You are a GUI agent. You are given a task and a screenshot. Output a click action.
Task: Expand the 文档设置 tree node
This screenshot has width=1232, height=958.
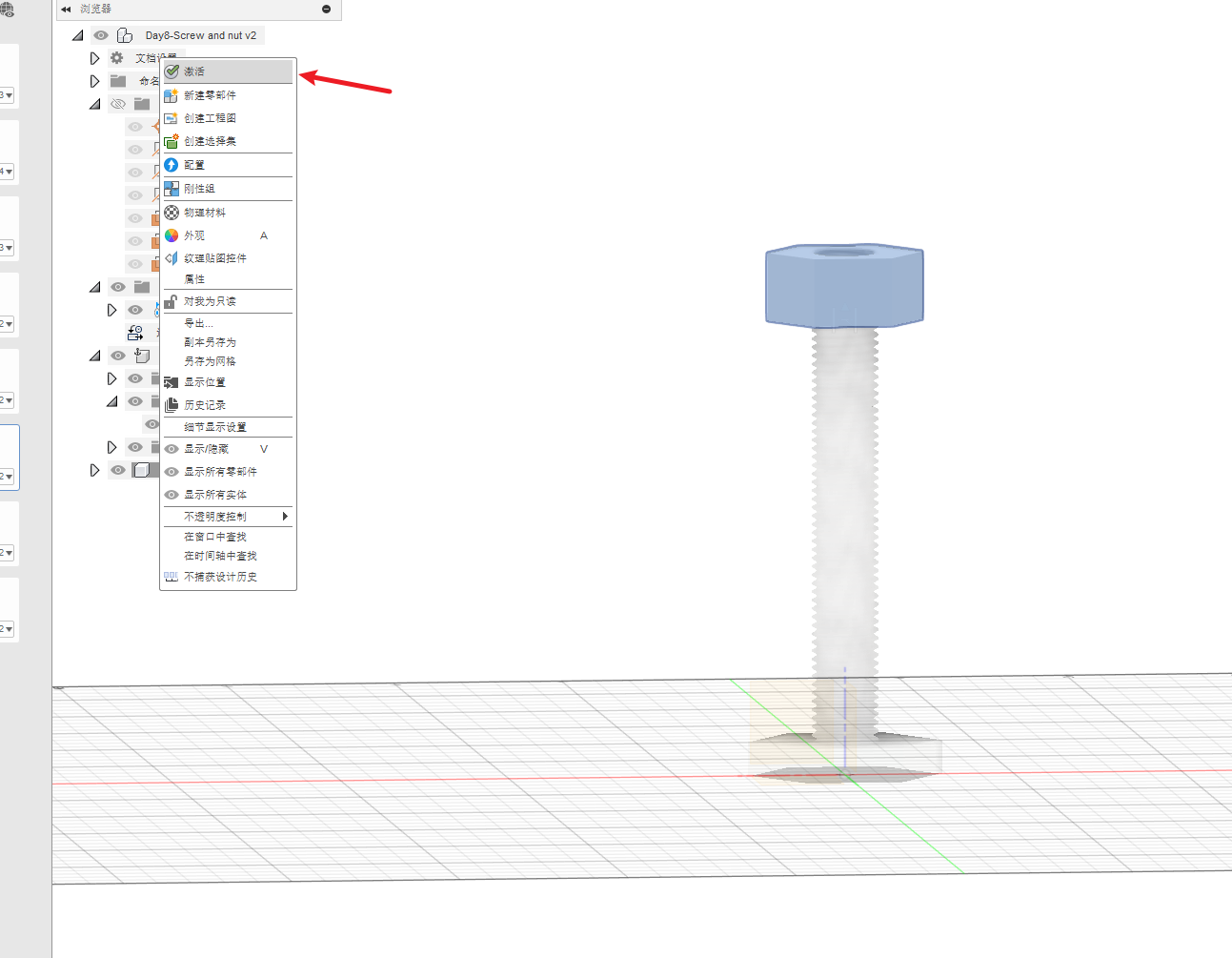94,58
